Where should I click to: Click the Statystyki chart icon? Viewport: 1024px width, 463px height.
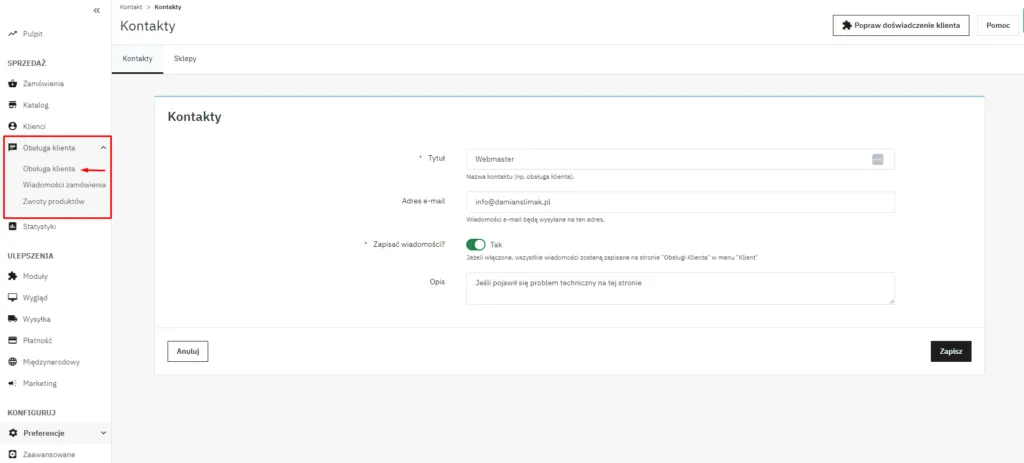click(13, 226)
